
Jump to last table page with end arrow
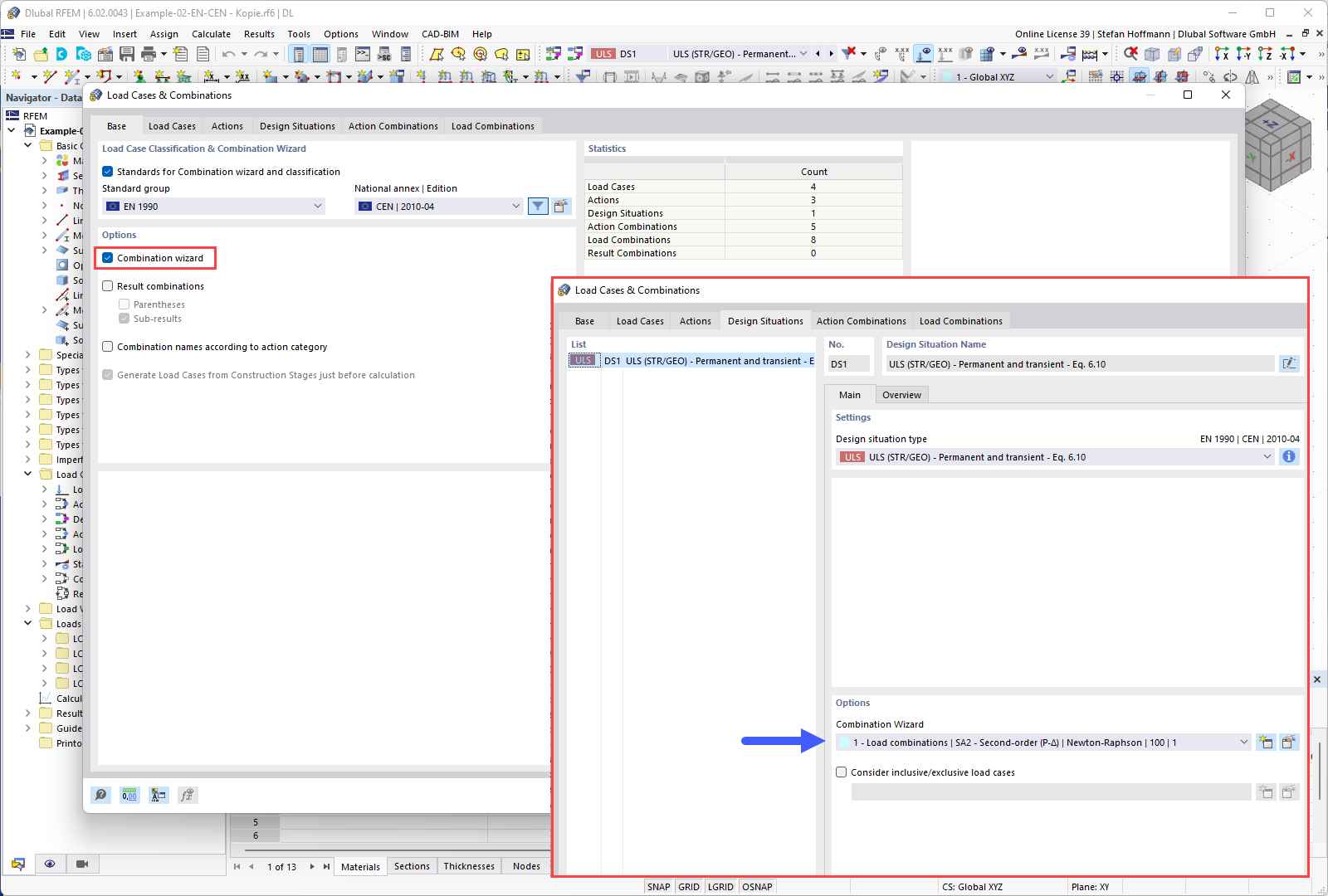326,866
